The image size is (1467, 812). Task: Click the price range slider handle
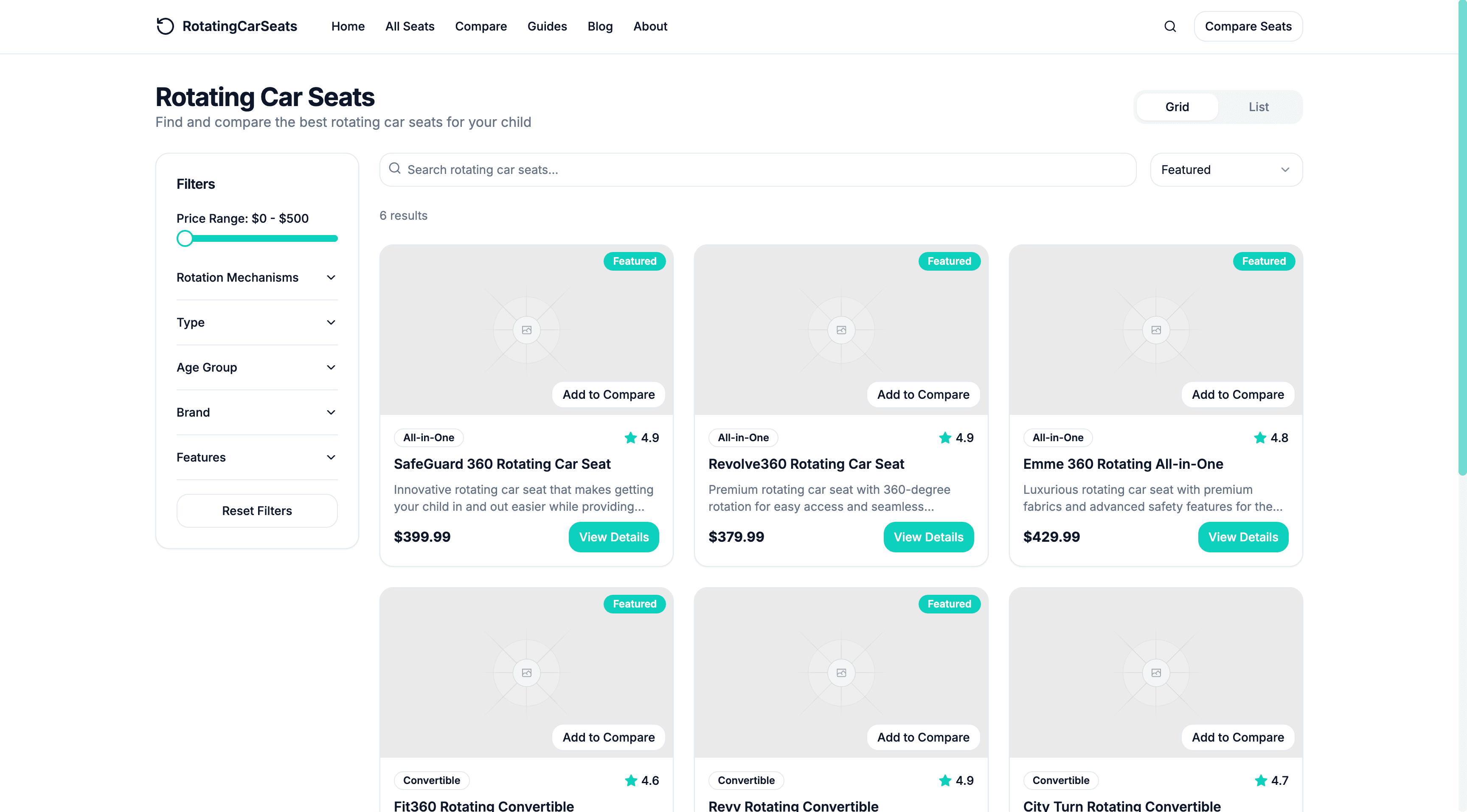click(185, 238)
